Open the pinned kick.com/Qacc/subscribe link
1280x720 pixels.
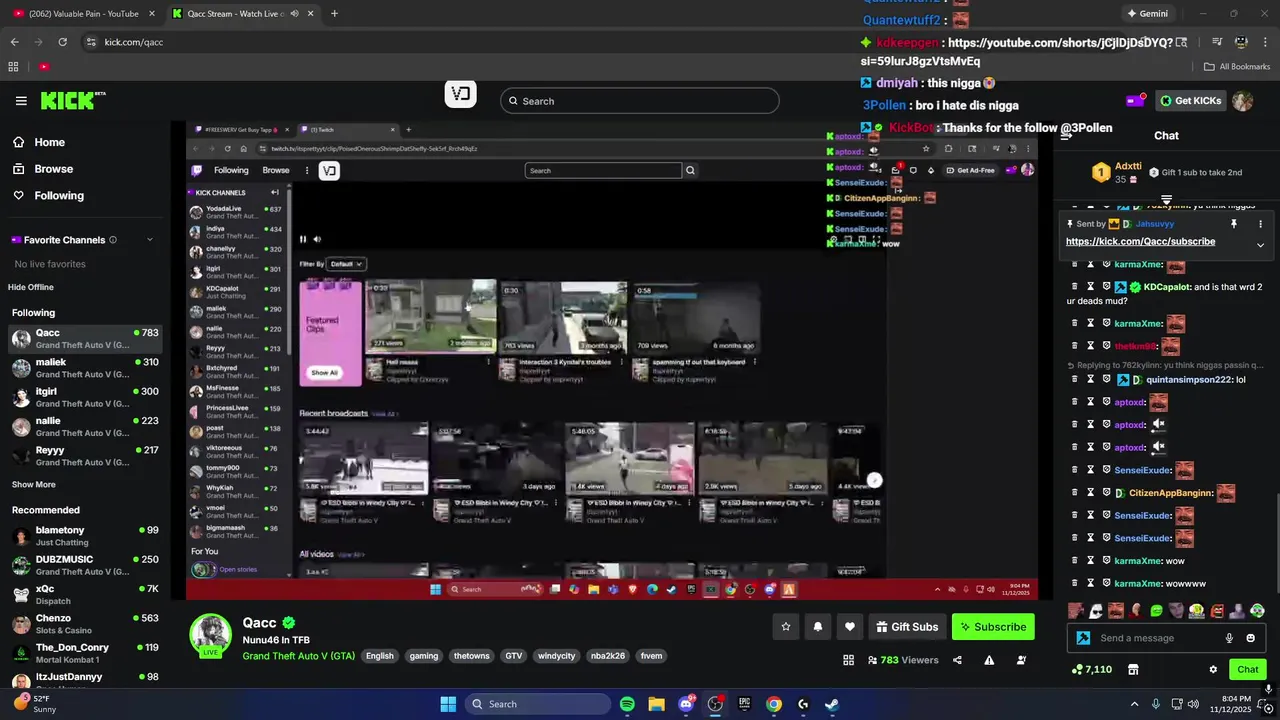point(1140,241)
